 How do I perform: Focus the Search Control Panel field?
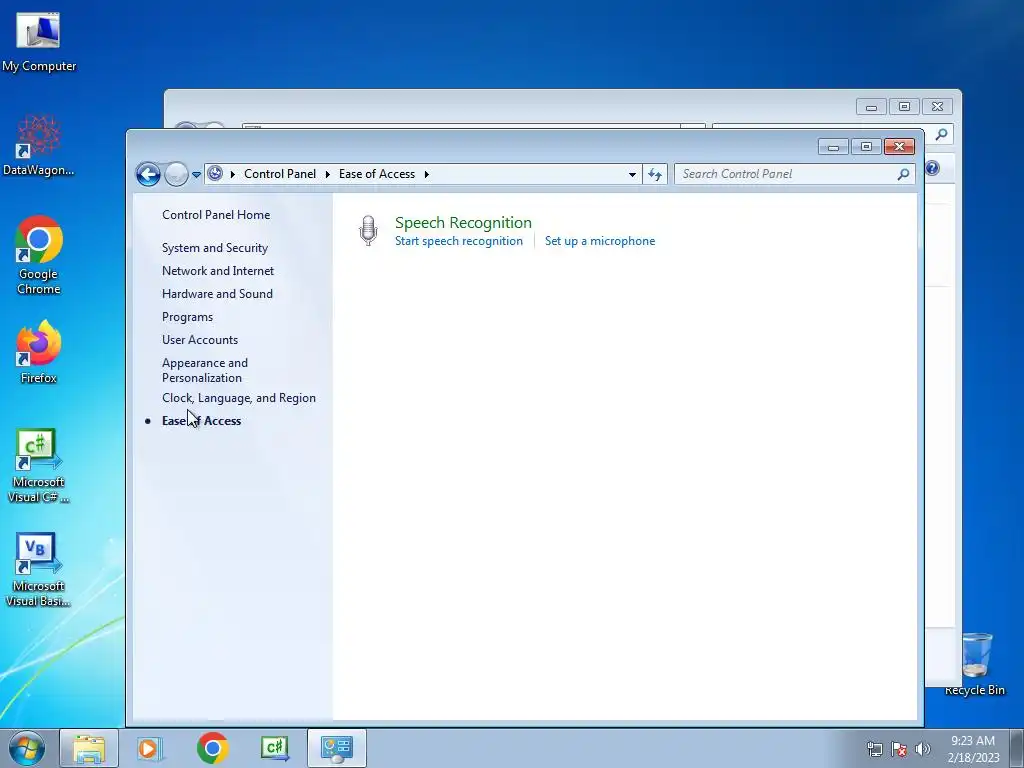(788, 174)
